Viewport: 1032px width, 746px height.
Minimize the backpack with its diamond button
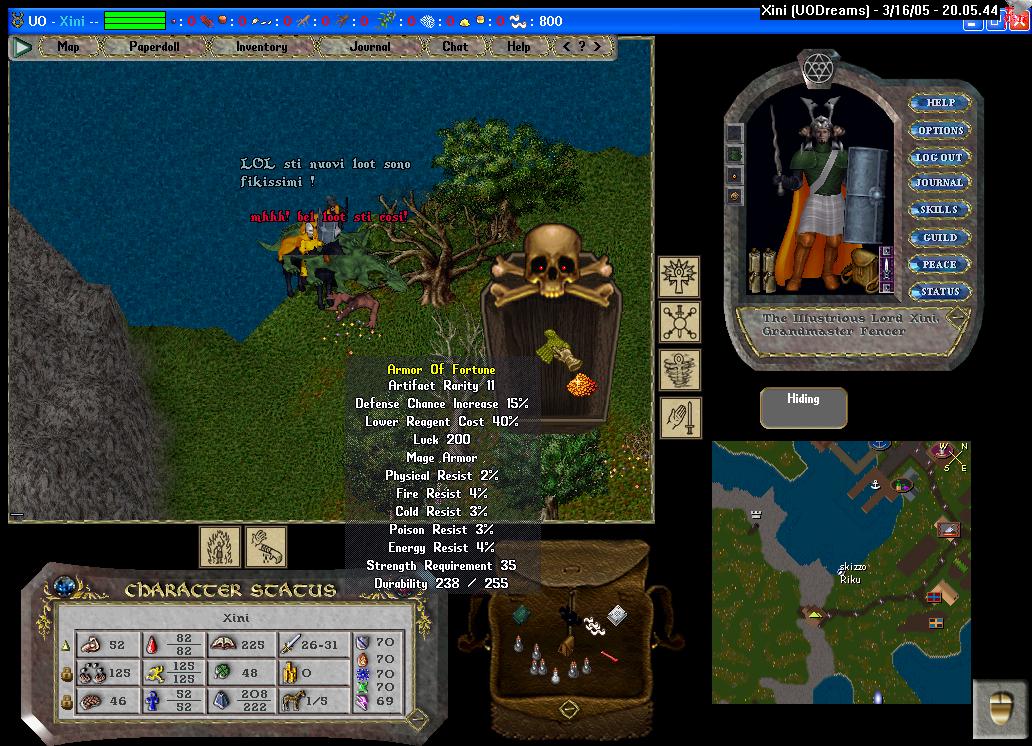[x=569, y=710]
